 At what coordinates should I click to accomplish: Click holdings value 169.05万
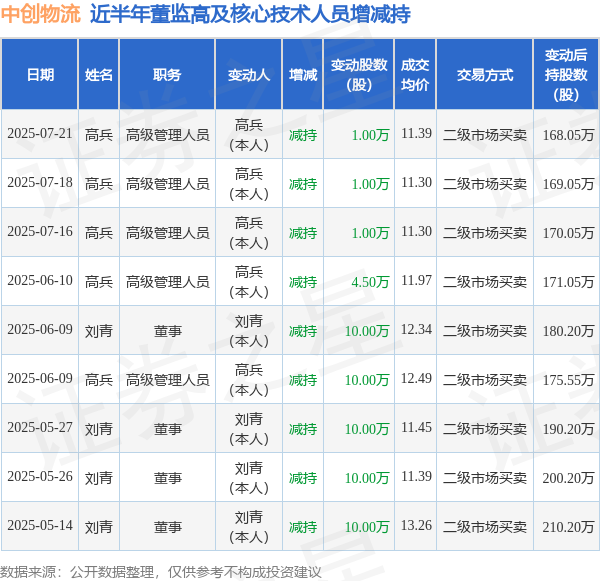pyautogui.click(x=569, y=184)
